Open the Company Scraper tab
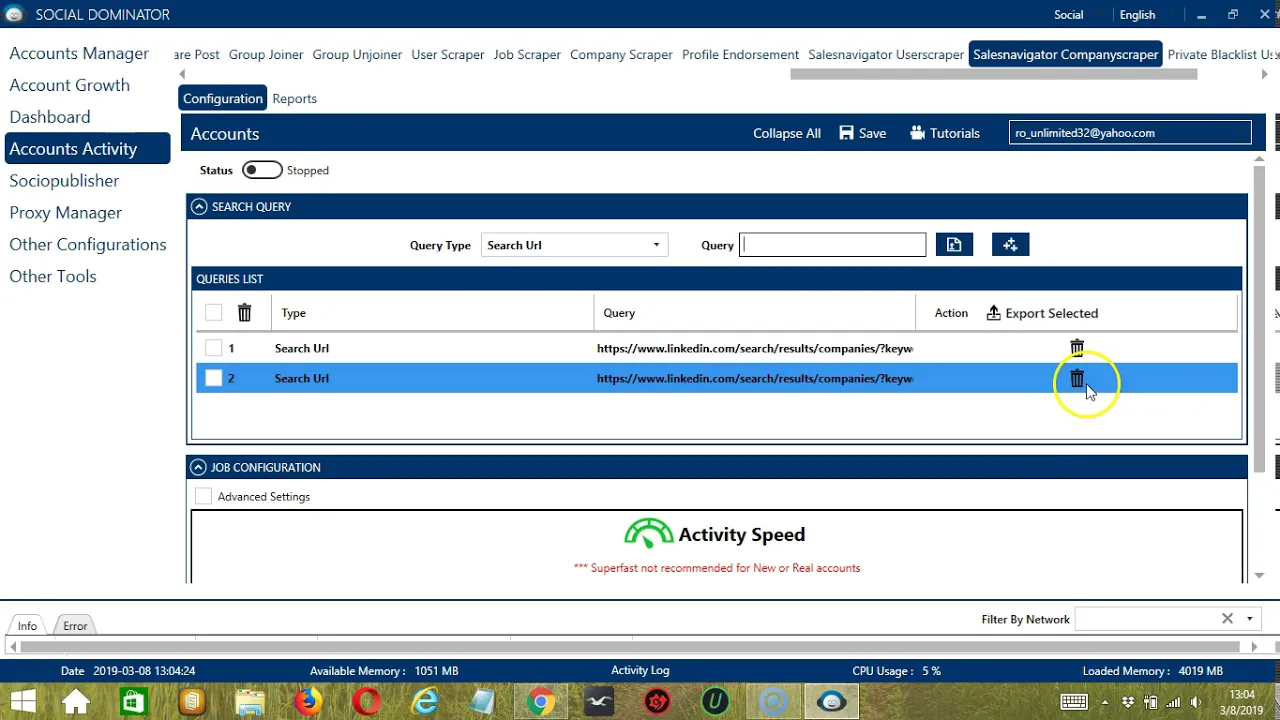The width and height of the screenshot is (1280, 720). click(621, 55)
